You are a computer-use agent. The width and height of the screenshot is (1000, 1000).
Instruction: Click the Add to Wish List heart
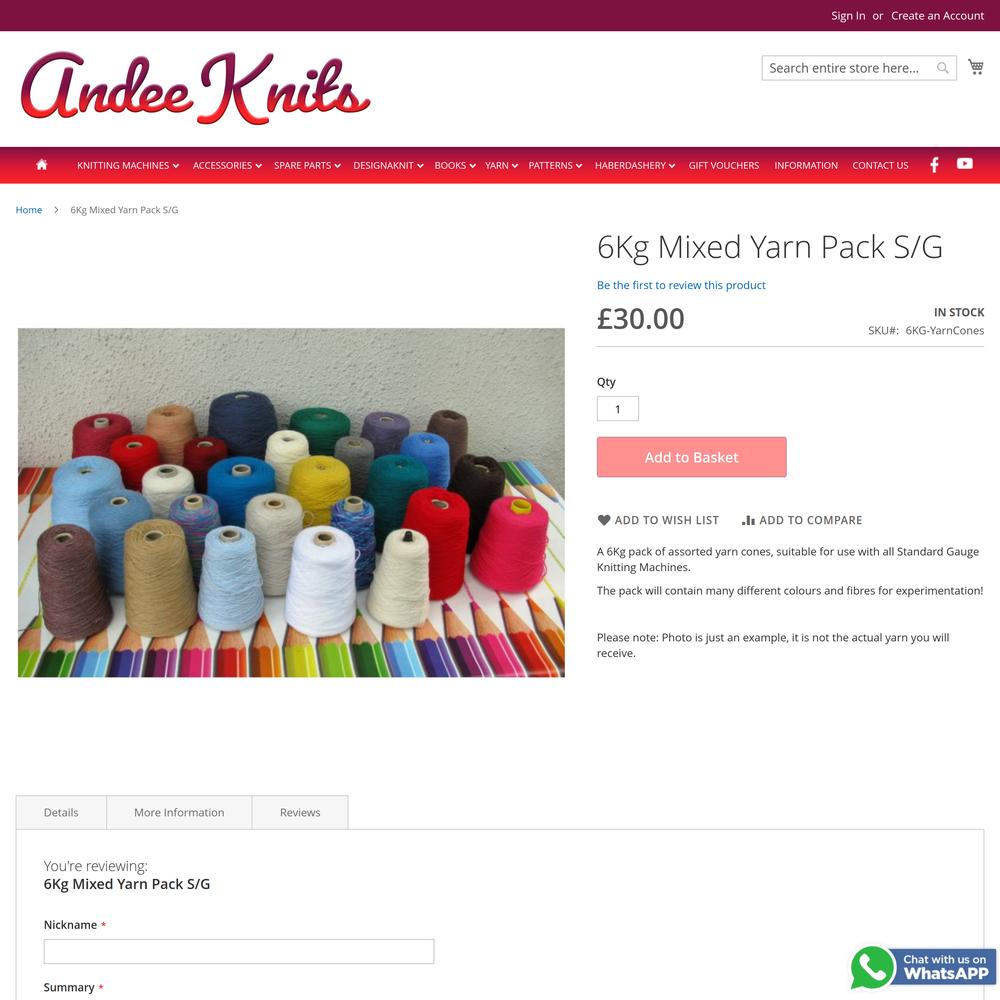click(604, 520)
